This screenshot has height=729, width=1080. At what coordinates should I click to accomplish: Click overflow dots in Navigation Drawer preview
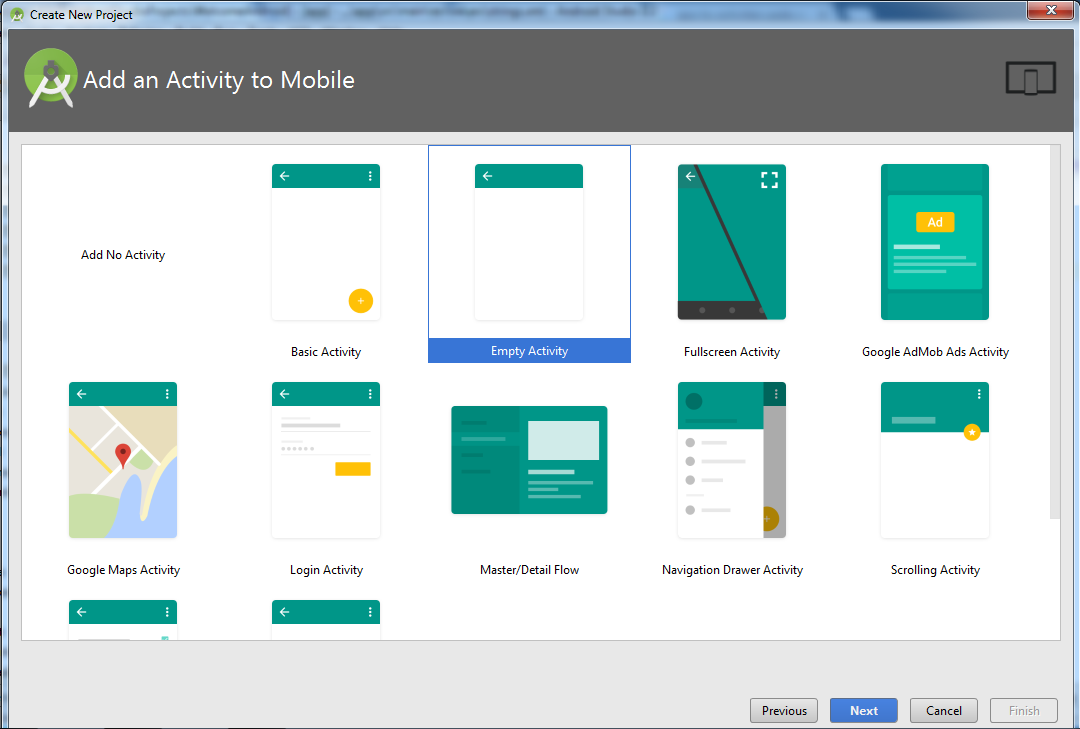click(776, 394)
